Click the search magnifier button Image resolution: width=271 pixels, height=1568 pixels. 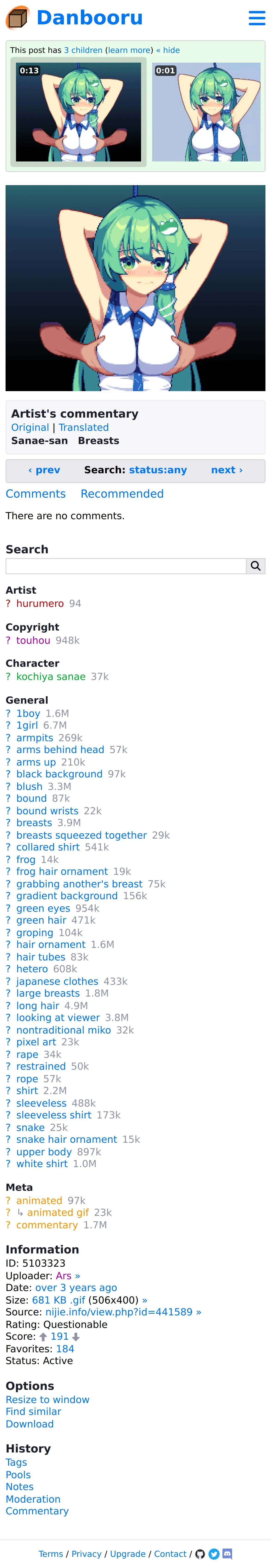(255, 566)
